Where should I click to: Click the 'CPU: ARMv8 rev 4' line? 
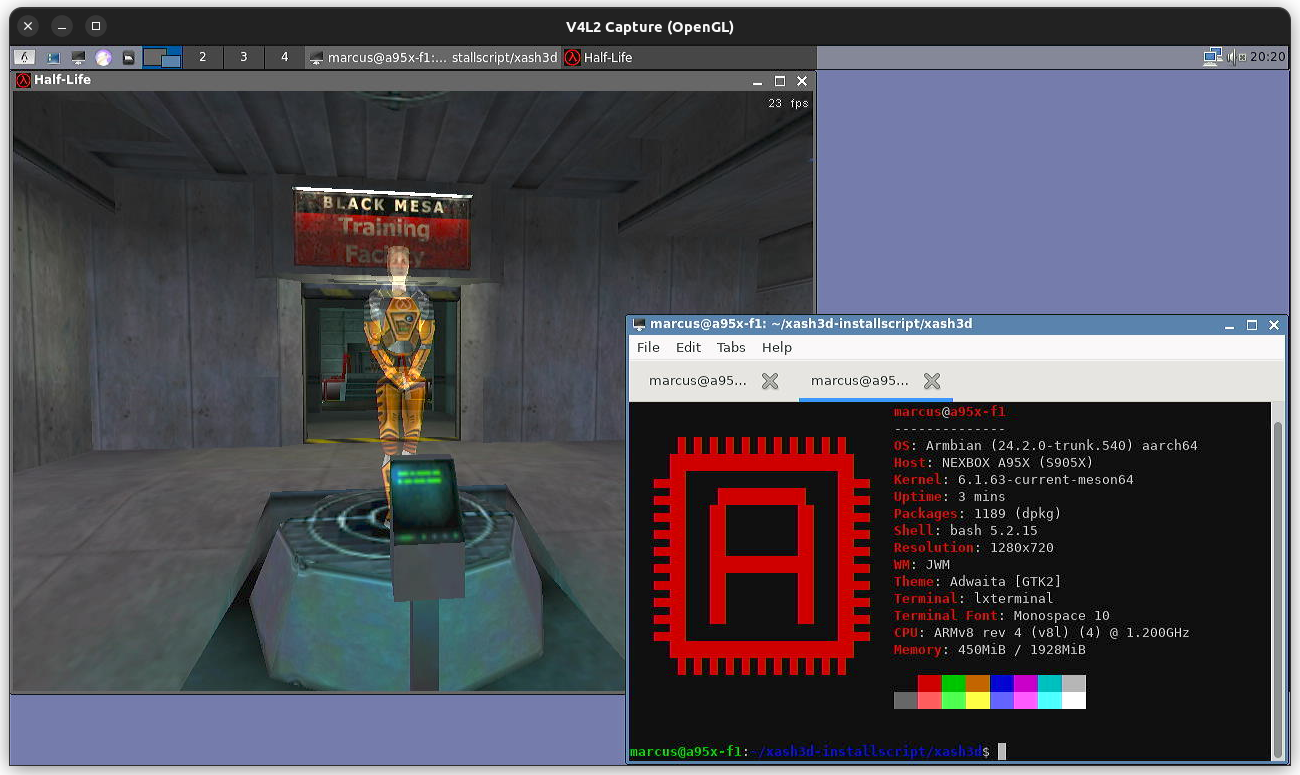pos(1041,633)
